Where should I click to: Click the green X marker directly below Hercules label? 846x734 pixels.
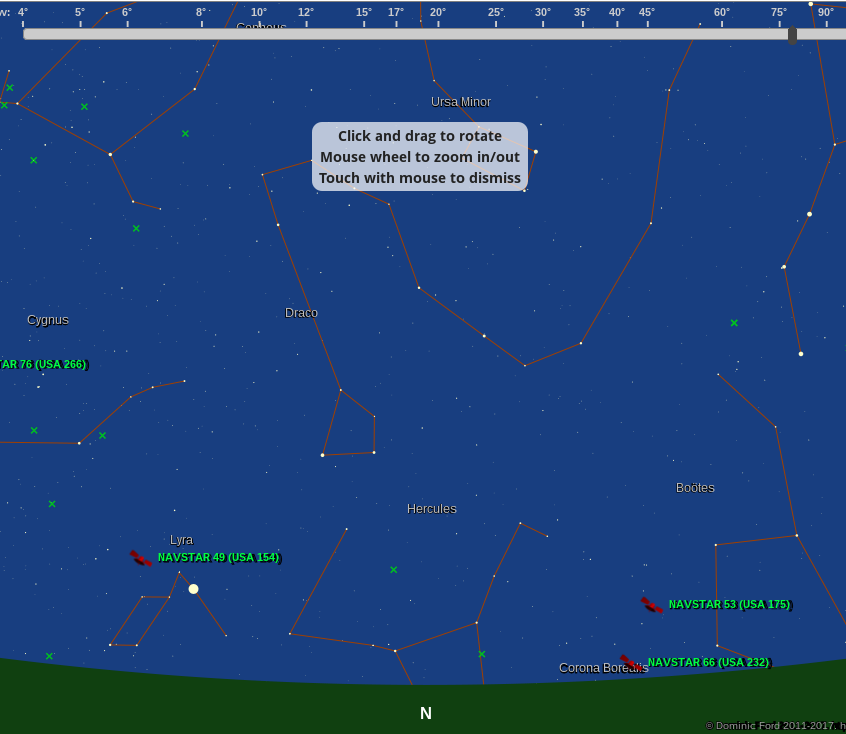(394, 570)
